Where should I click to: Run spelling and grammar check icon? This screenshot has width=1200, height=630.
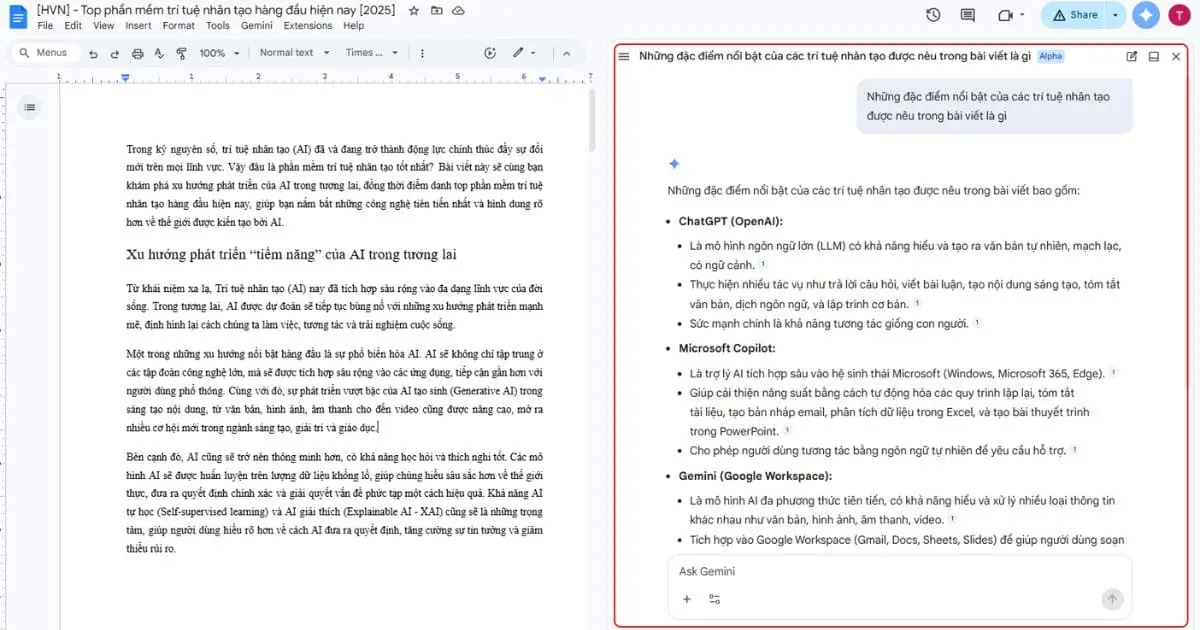160,53
